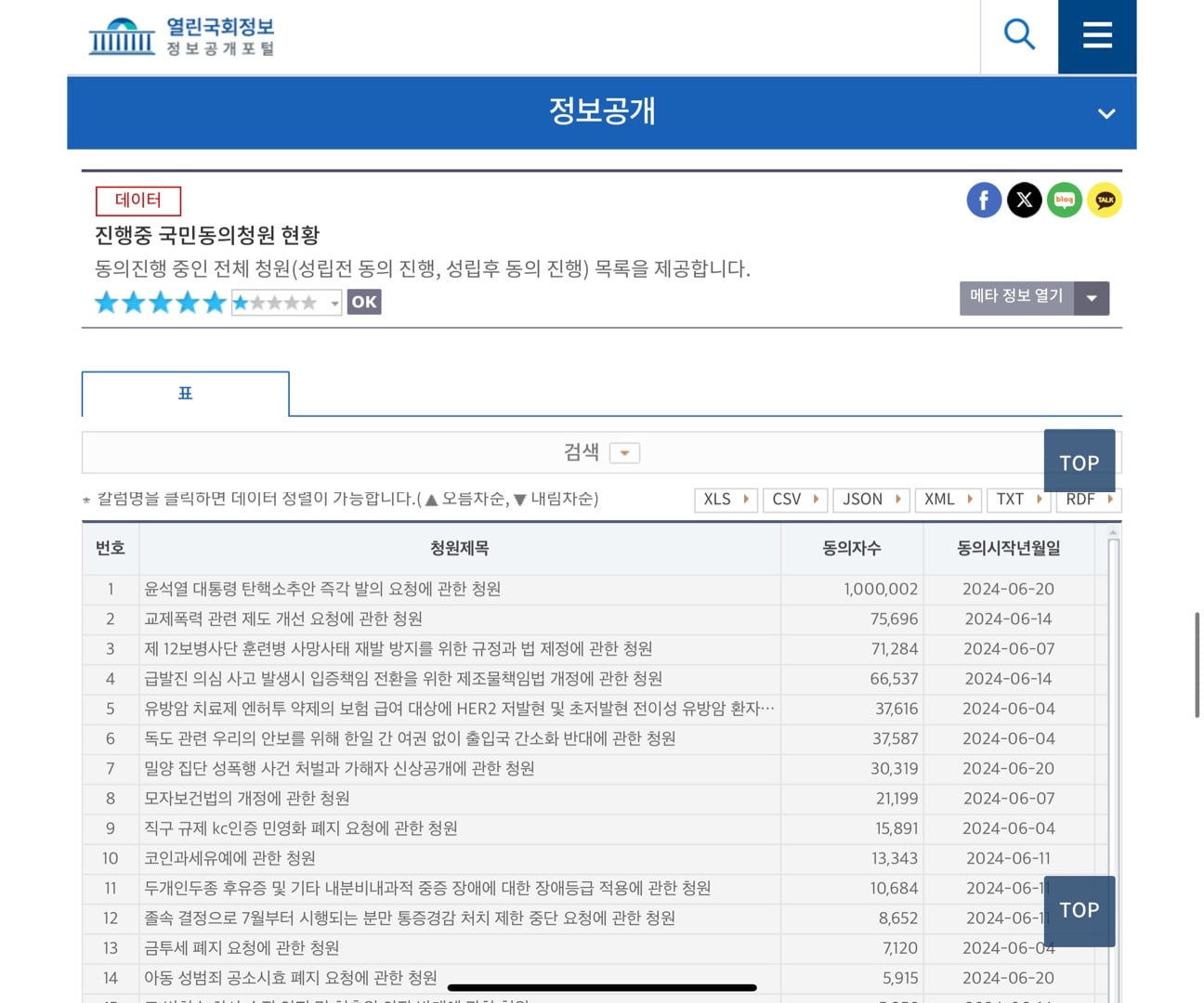Open petition 제 12보병사단 훈련병 사망사태

(x=398, y=648)
